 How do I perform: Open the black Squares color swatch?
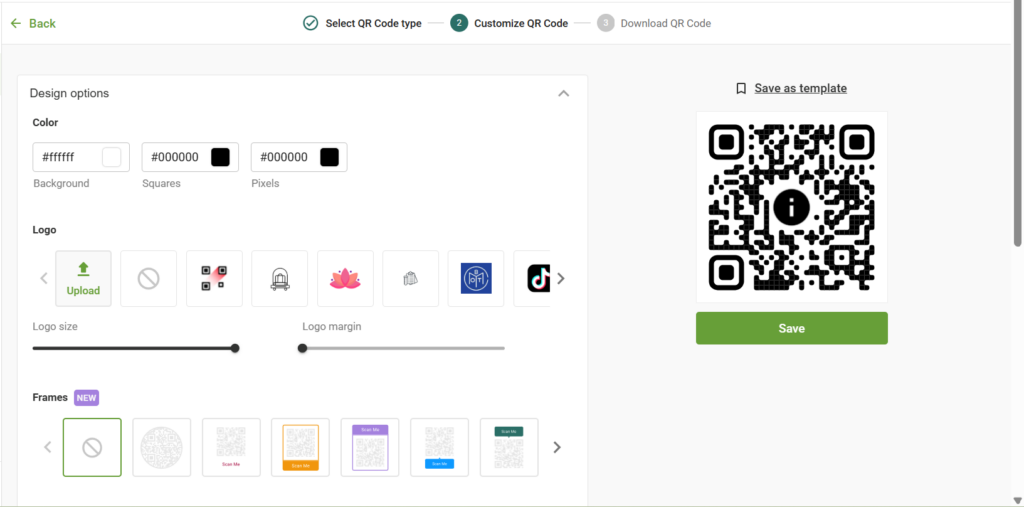(x=221, y=157)
